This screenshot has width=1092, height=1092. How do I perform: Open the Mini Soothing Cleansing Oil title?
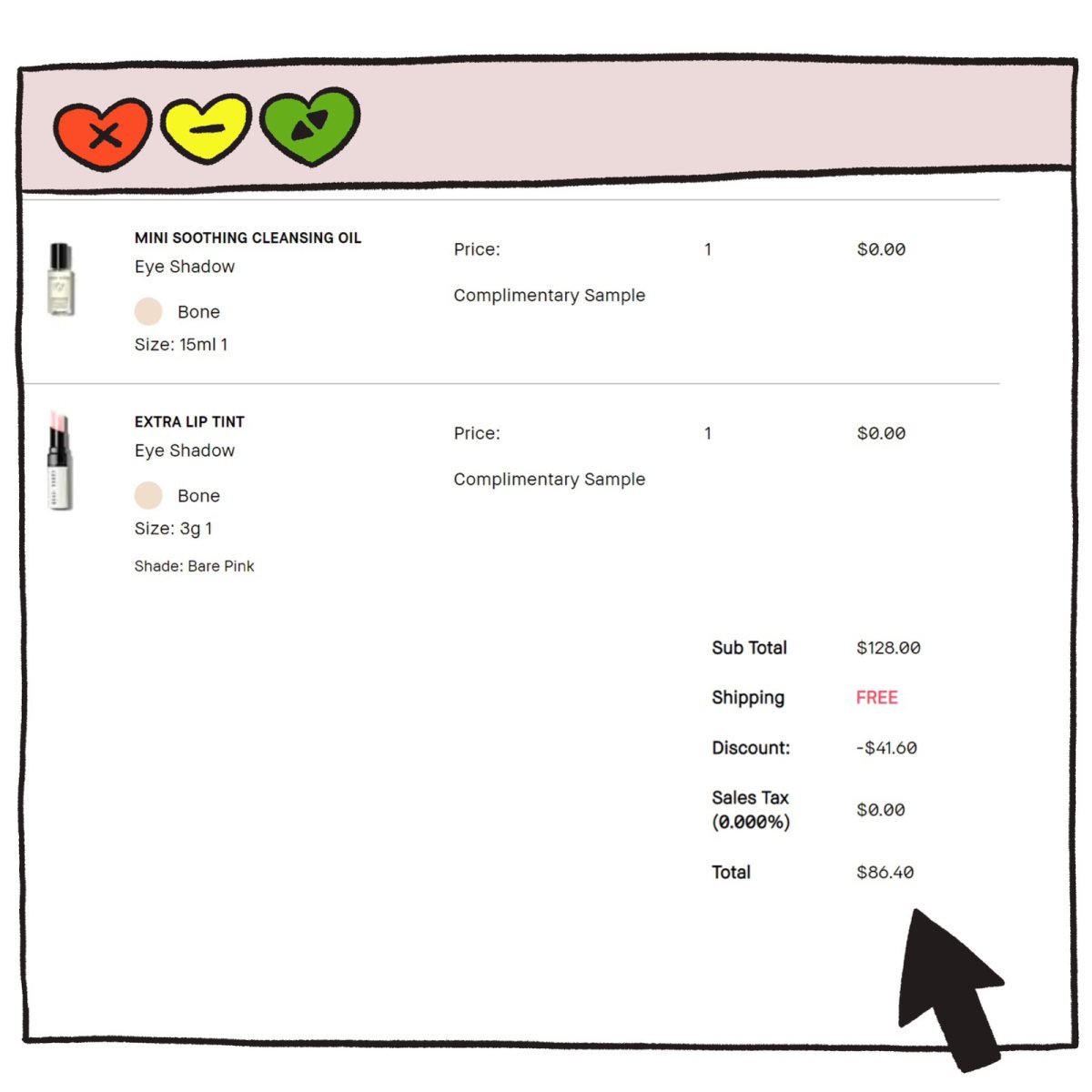click(248, 238)
